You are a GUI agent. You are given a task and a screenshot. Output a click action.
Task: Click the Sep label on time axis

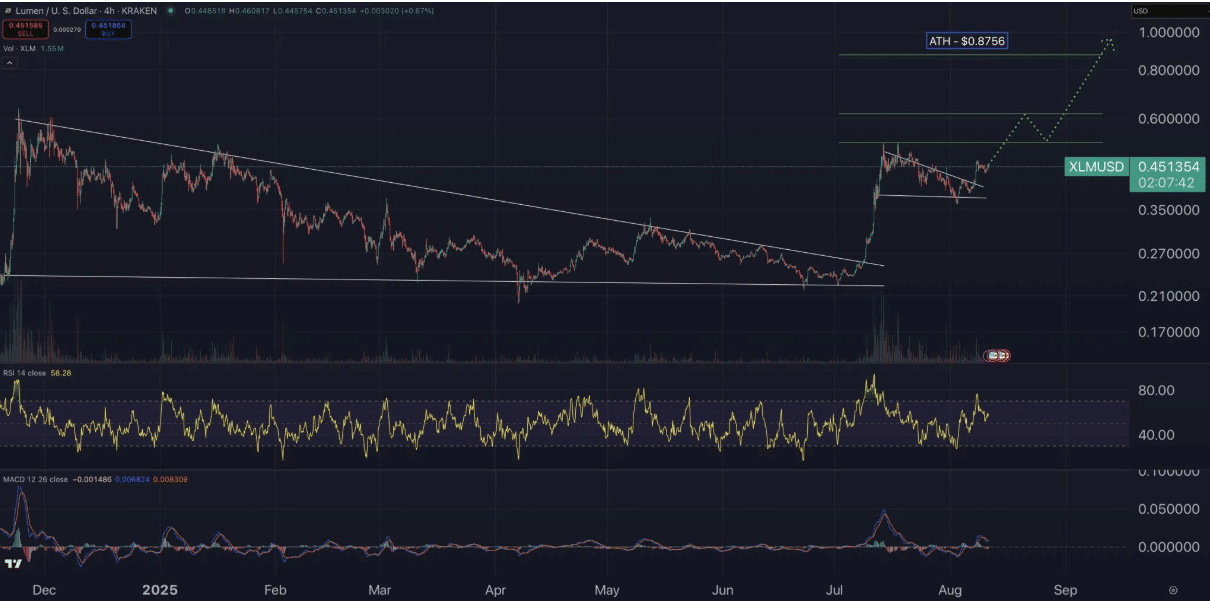1066,590
